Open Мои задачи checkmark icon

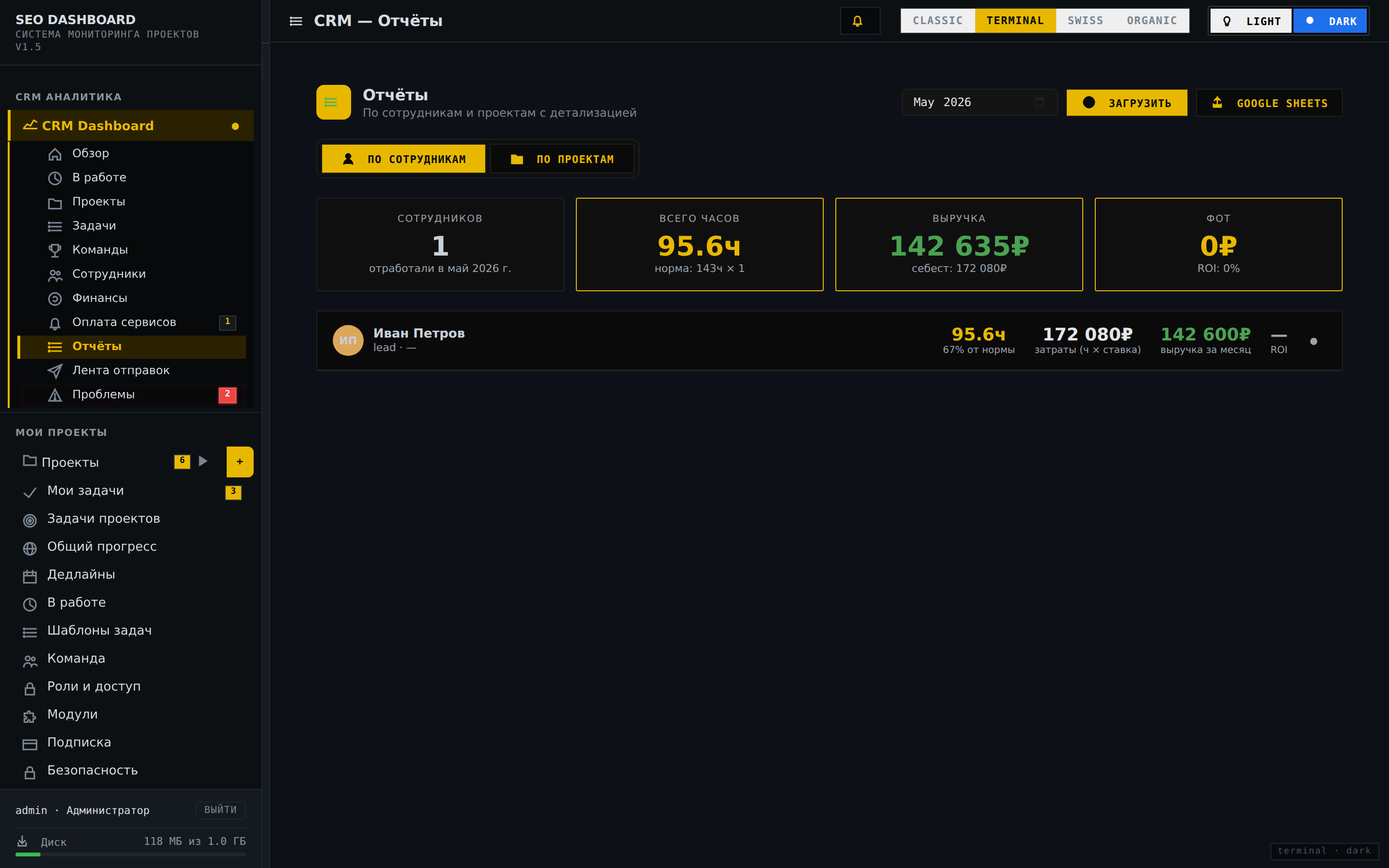[30, 492]
